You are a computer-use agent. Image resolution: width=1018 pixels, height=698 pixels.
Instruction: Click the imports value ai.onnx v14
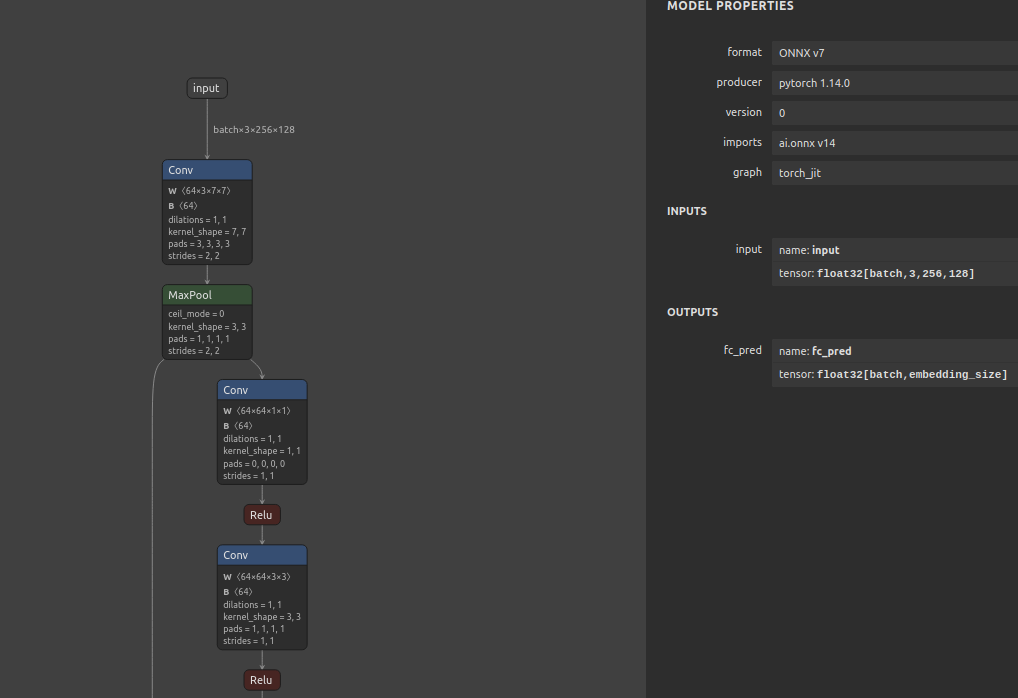coord(894,143)
